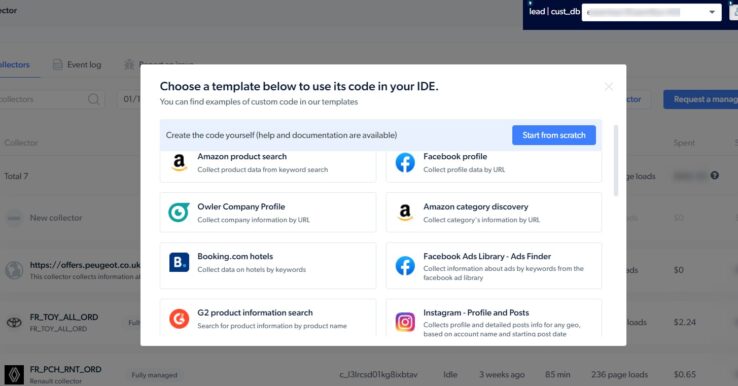Click the Renault logo for FR_PCH_RNT_ORD
Image resolution: width=738 pixels, height=386 pixels.
(14, 375)
